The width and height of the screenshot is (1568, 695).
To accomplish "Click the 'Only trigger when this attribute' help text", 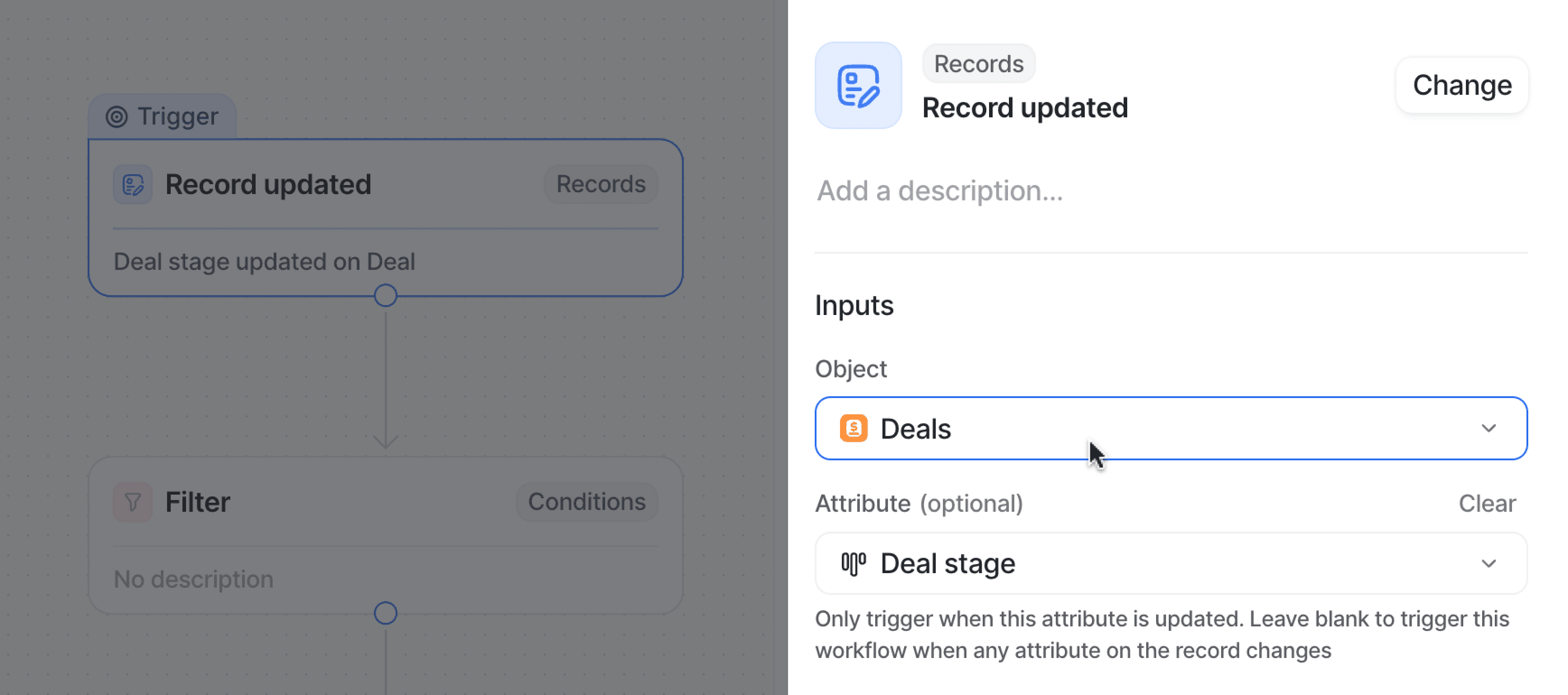I will click(1162, 634).
